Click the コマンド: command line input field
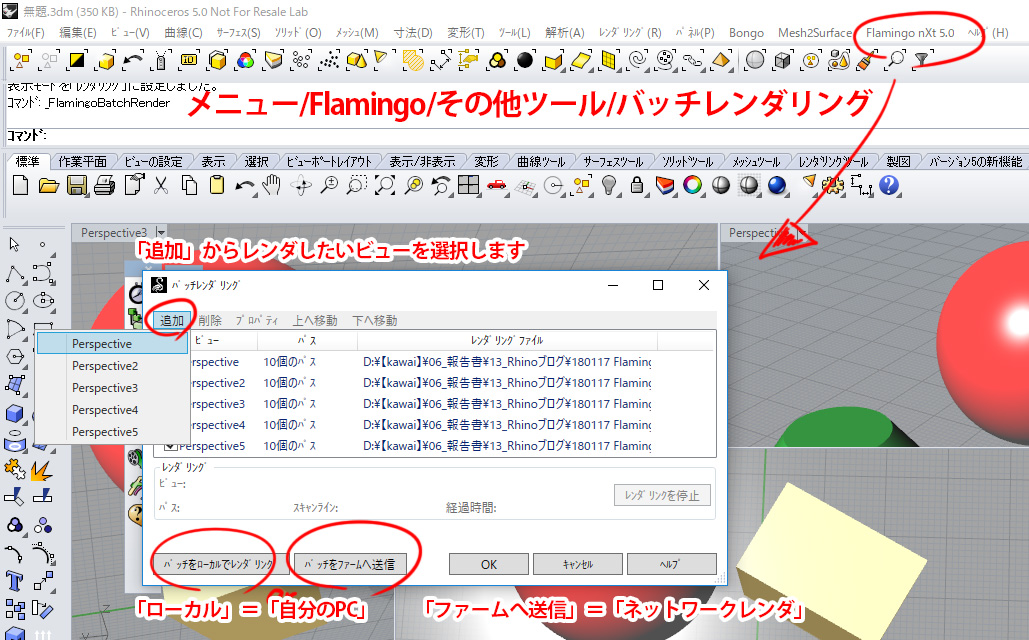The height and width of the screenshot is (640, 1029). pos(516,136)
